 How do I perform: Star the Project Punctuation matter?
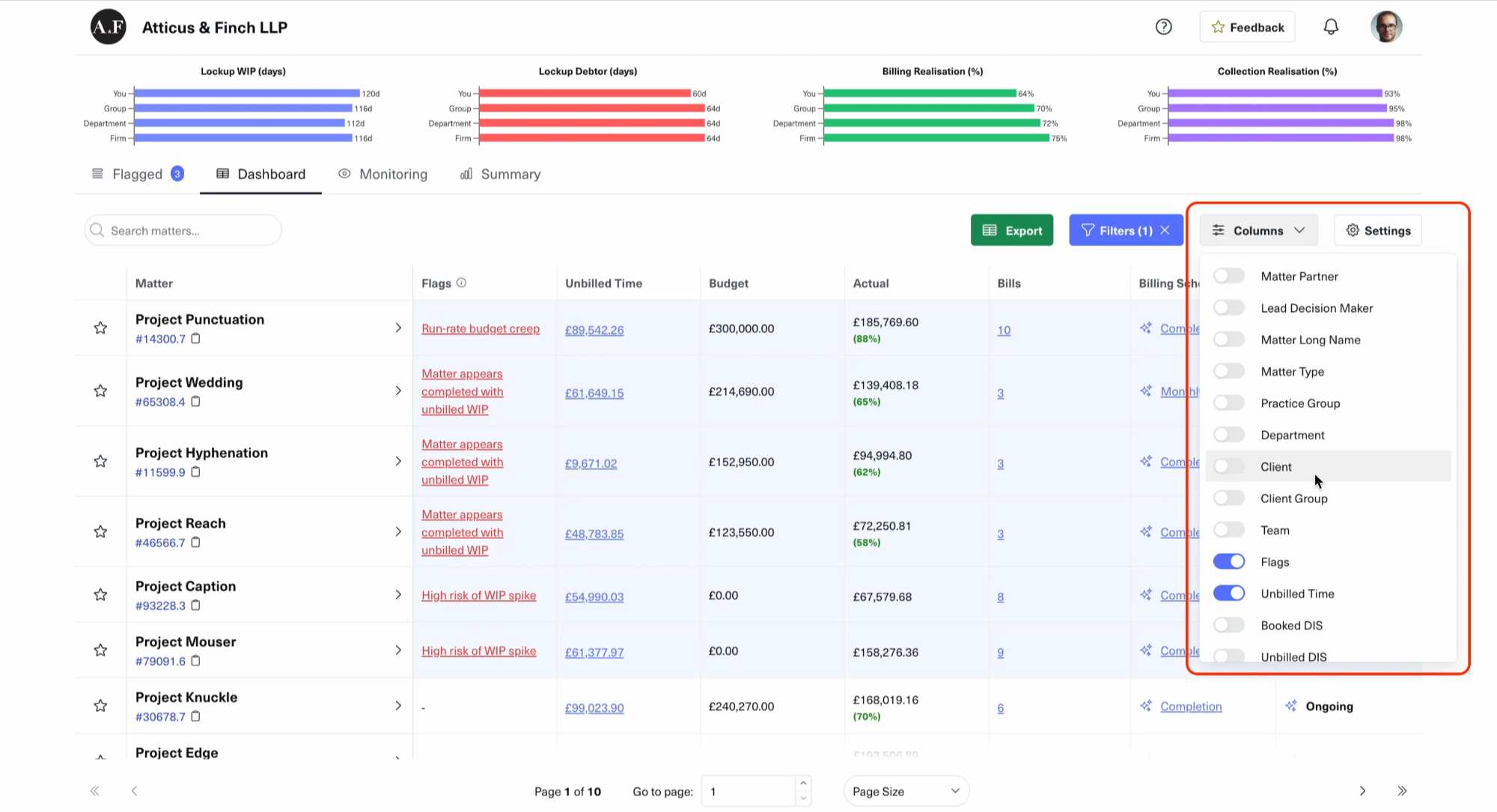[100, 328]
